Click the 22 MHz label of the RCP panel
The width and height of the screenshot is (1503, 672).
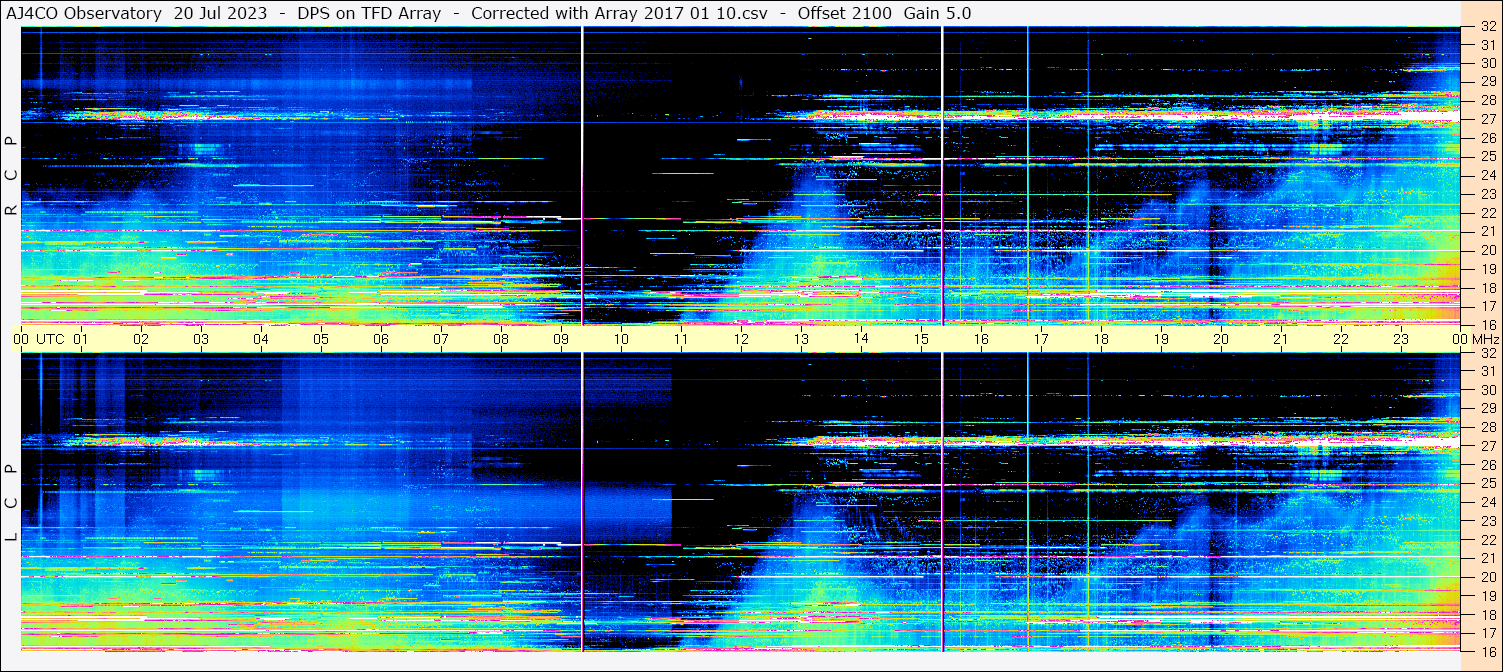pos(1487,213)
